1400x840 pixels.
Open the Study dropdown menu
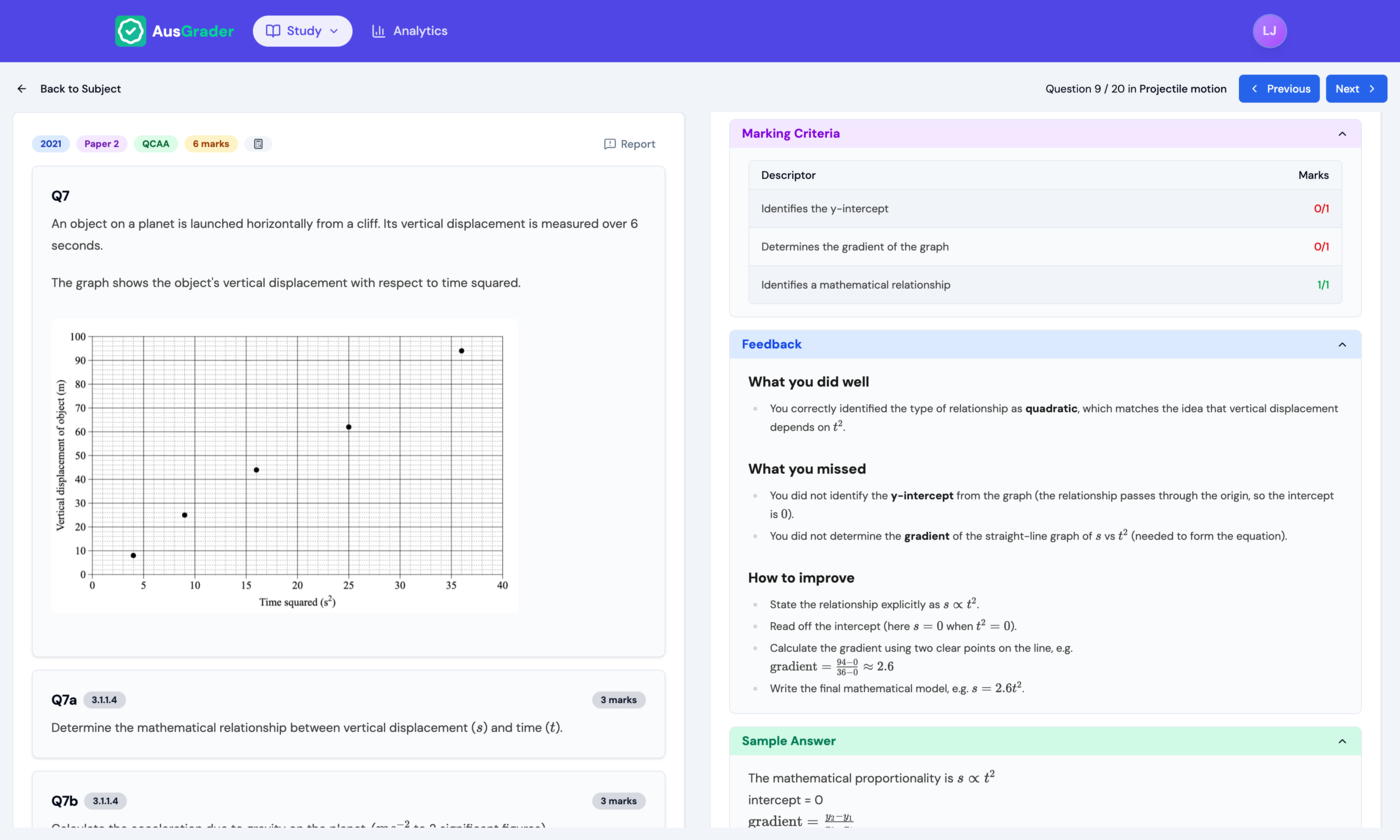tap(302, 31)
